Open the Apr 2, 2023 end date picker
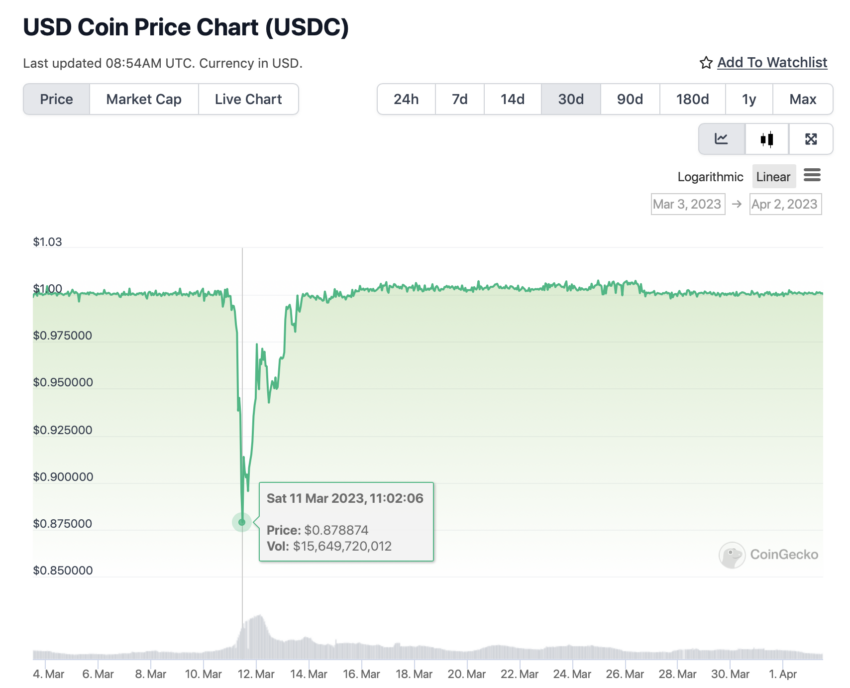This screenshot has width=850, height=688. [x=785, y=204]
